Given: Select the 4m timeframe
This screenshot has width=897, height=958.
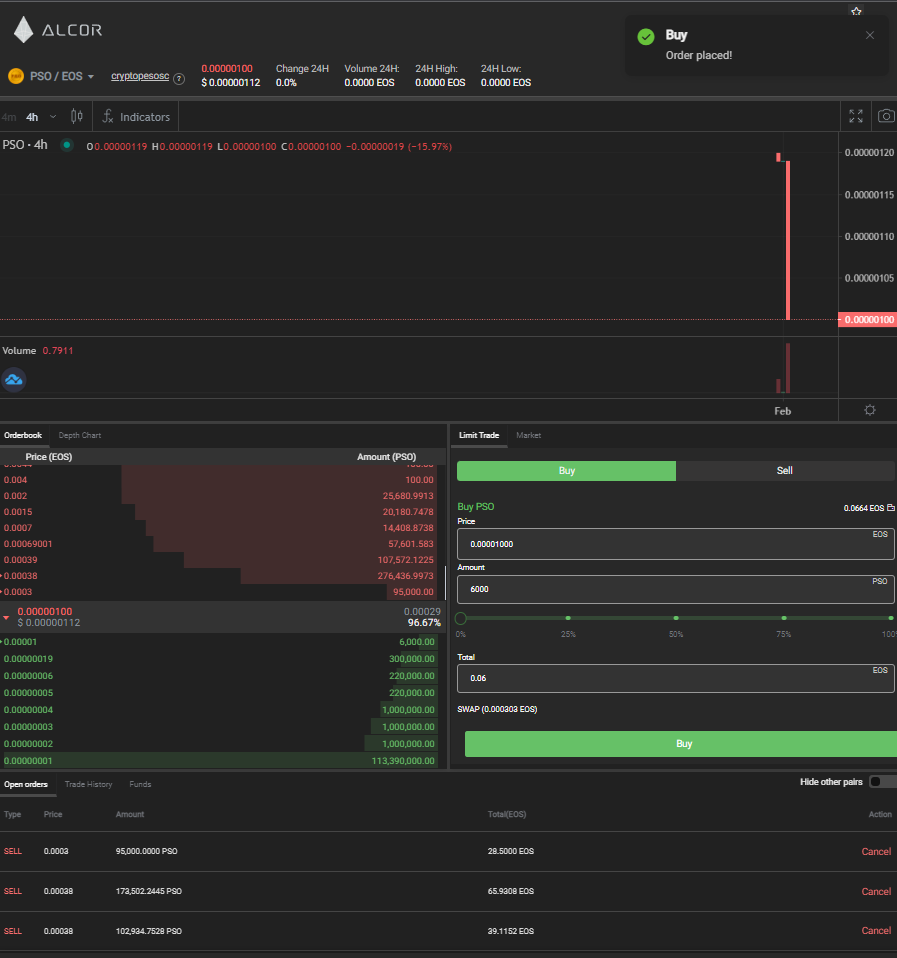Looking at the screenshot, I should 9,117.
